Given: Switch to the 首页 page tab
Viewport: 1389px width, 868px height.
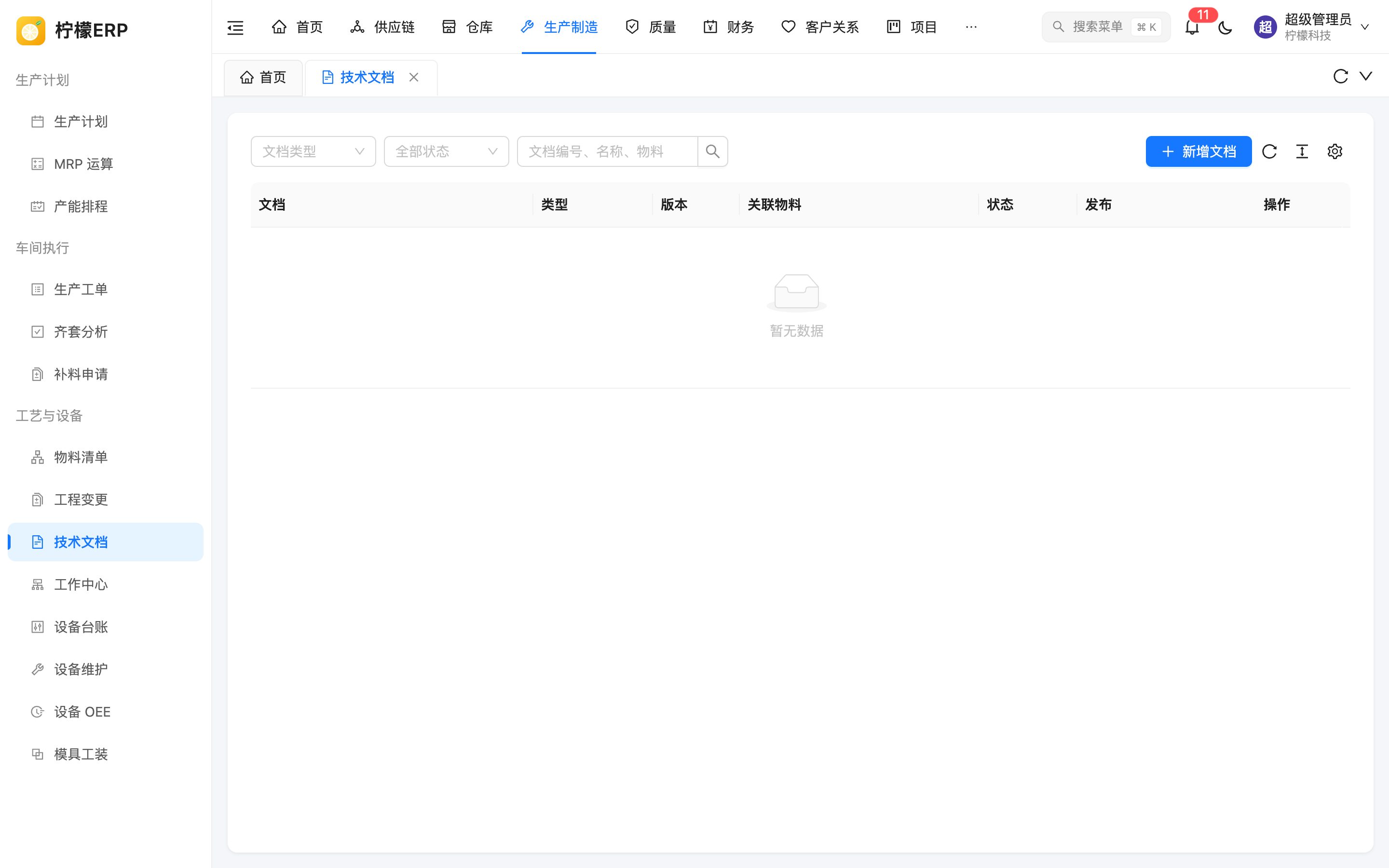Looking at the screenshot, I should (x=263, y=78).
